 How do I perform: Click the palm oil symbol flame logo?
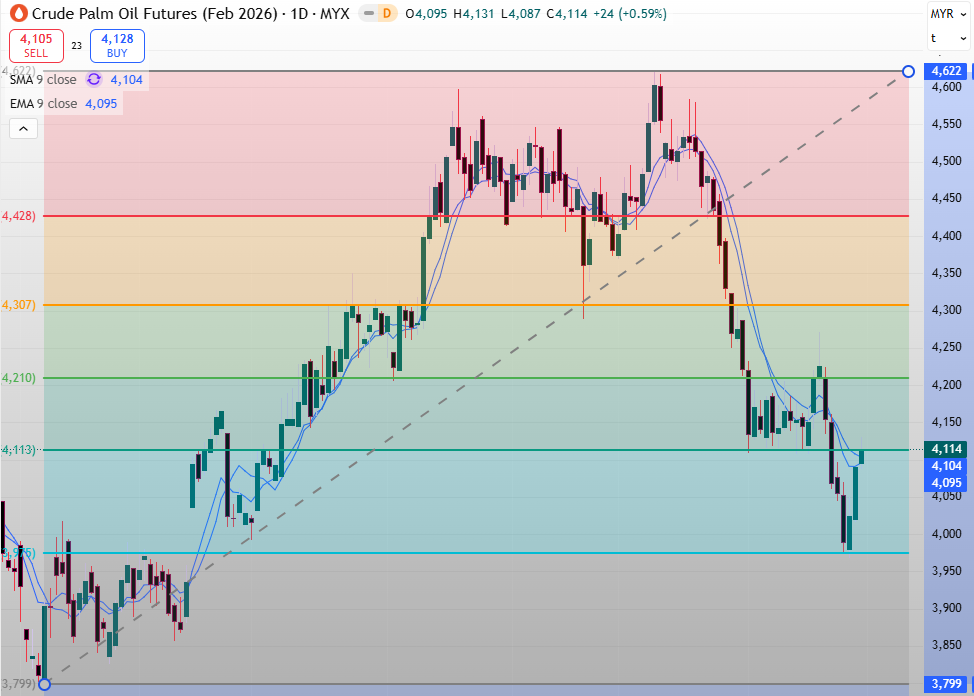17,14
